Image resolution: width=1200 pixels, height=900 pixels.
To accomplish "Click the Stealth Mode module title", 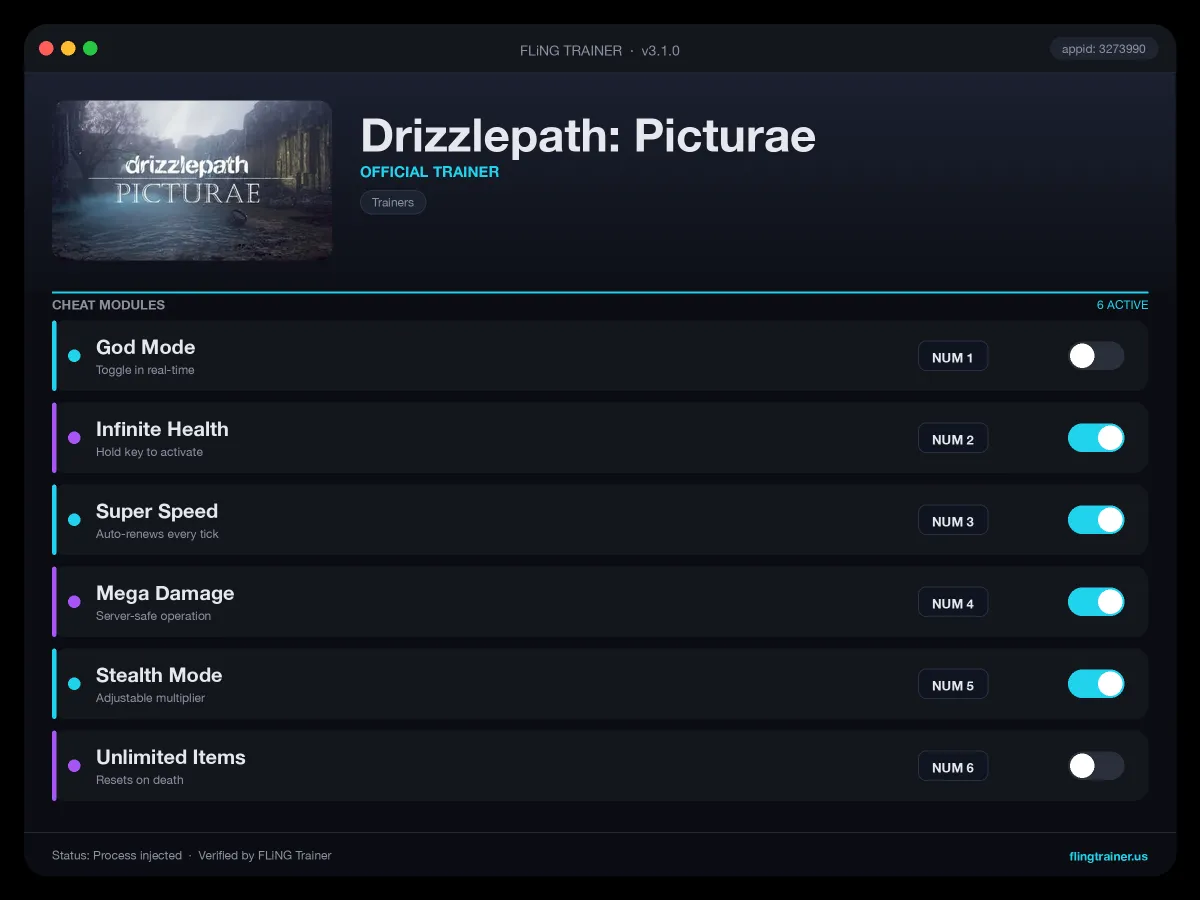I will [x=159, y=675].
